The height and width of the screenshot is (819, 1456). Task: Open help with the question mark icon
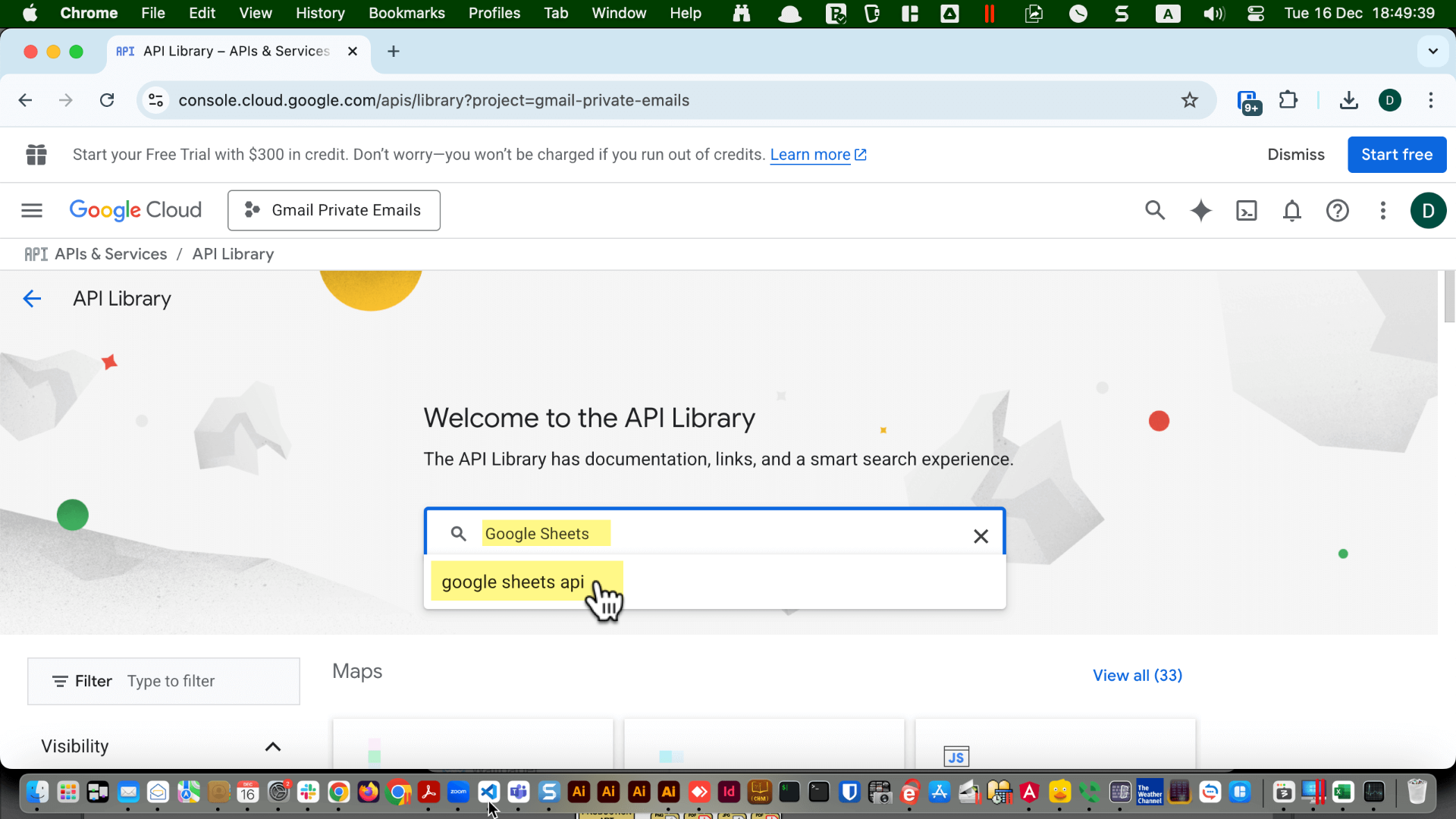click(1337, 210)
